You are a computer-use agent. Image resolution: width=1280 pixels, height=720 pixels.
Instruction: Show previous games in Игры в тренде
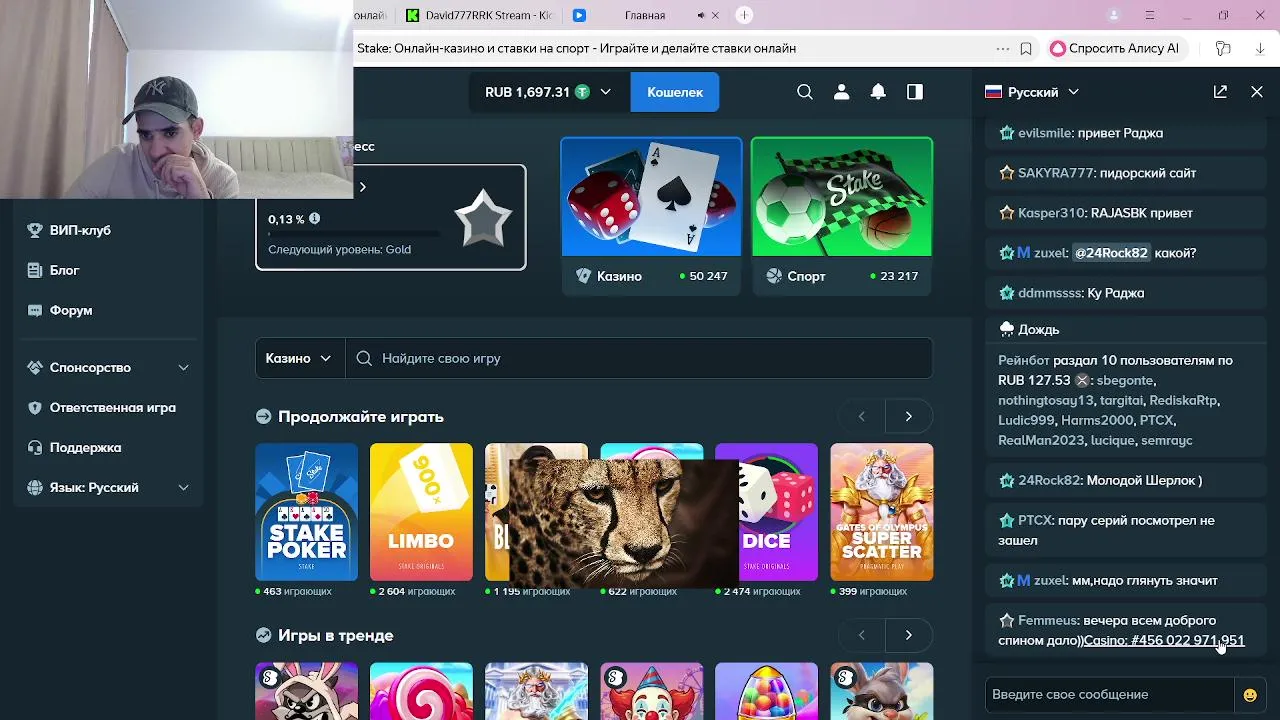pos(861,635)
